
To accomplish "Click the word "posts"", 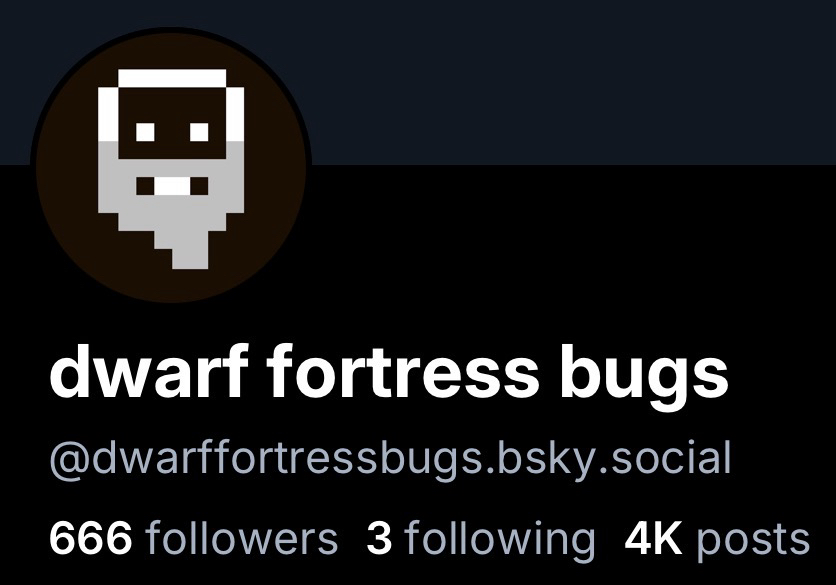I will [753, 541].
